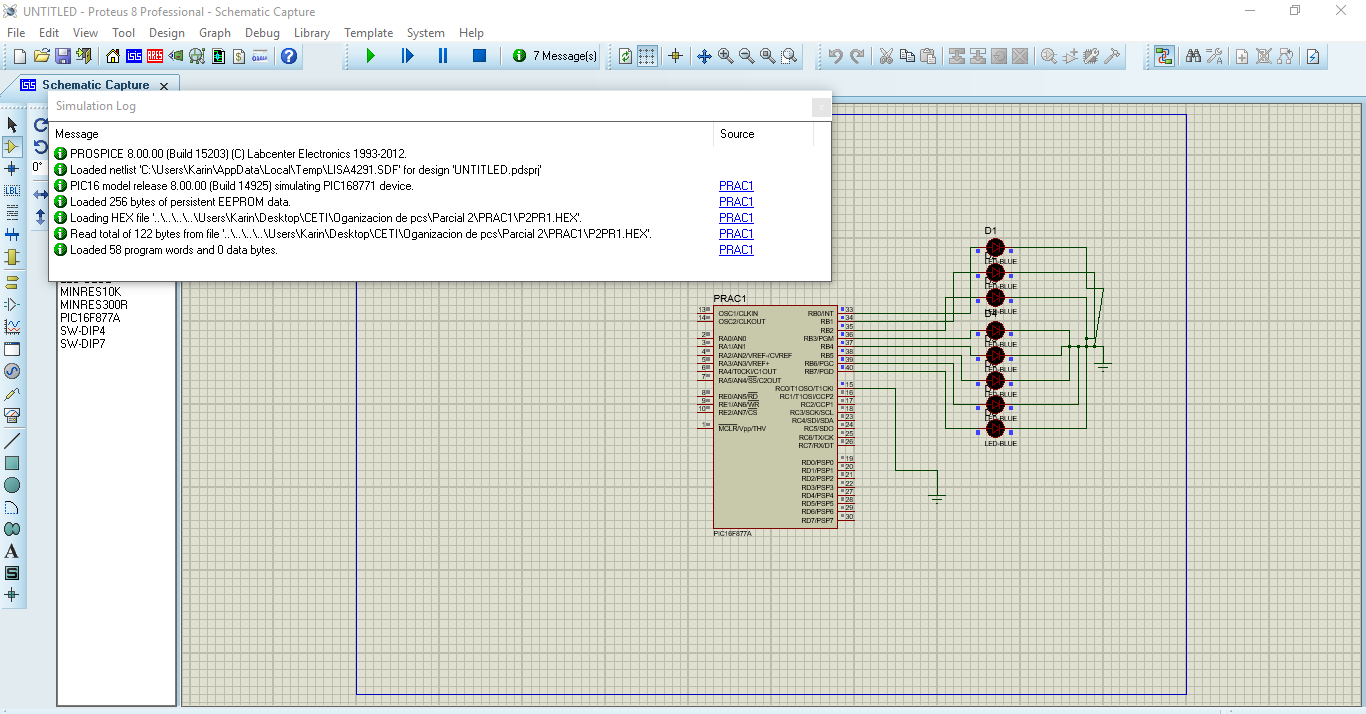Choose the Wire label mode tool
The height and width of the screenshot is (714, 1366).
12,190
